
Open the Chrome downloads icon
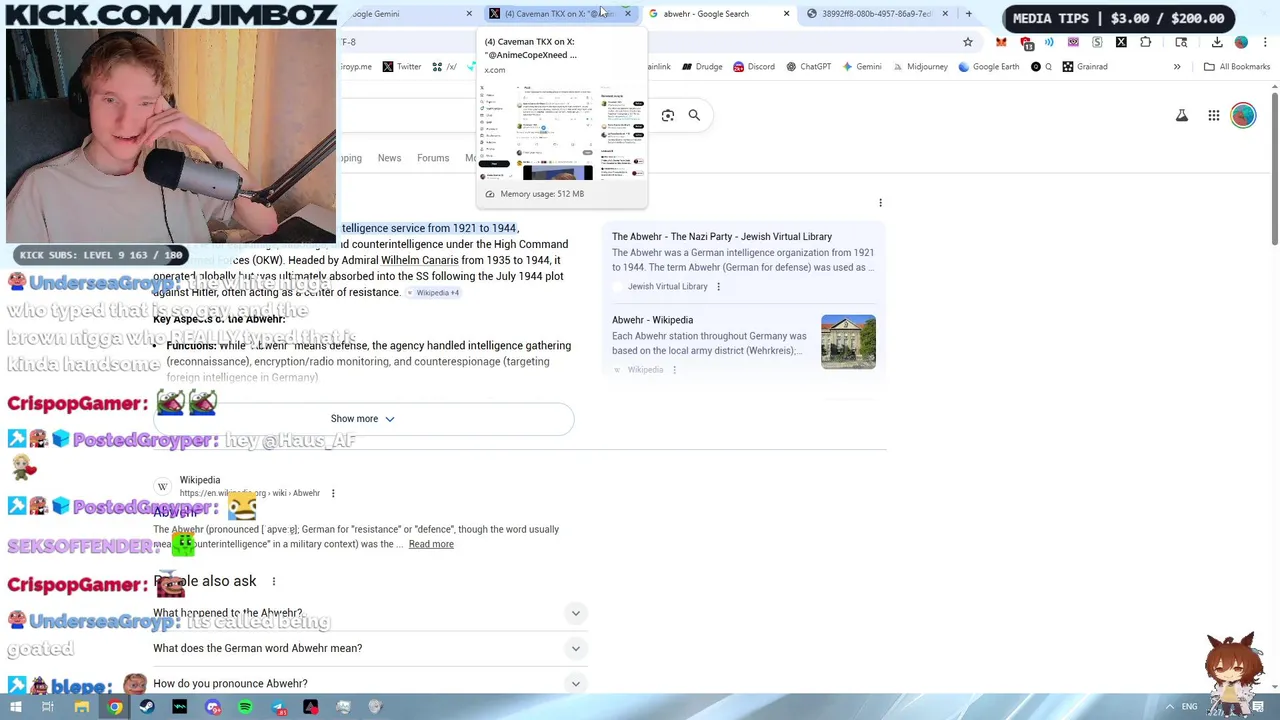[1217, 42]
